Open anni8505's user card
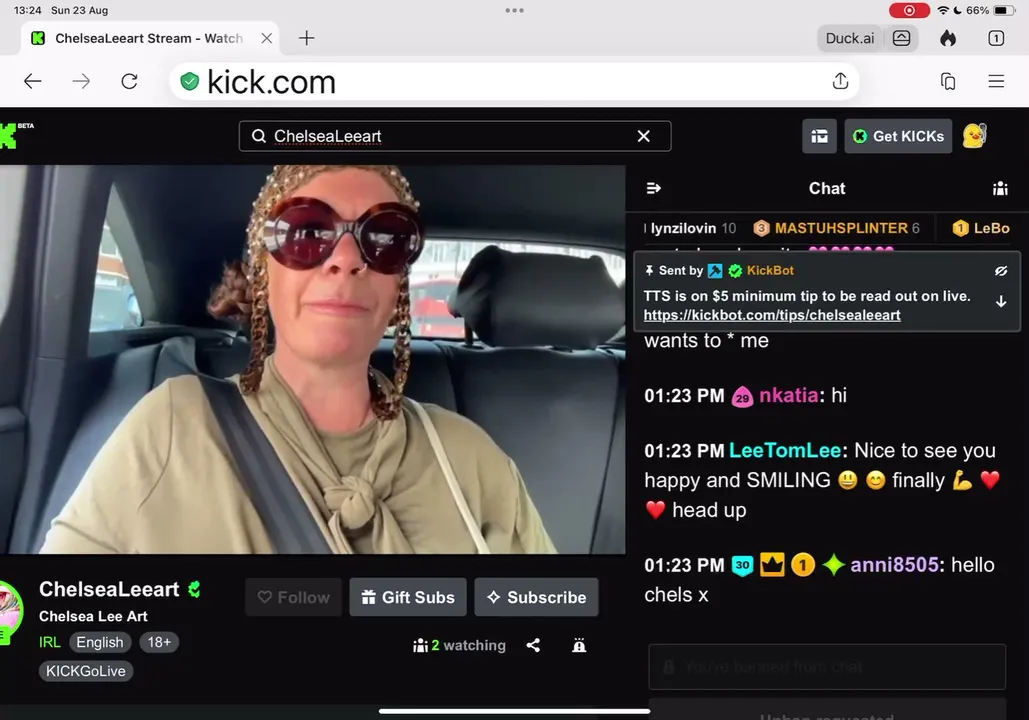The width and height of the screenshot is (1029, 720). (896, 565)
